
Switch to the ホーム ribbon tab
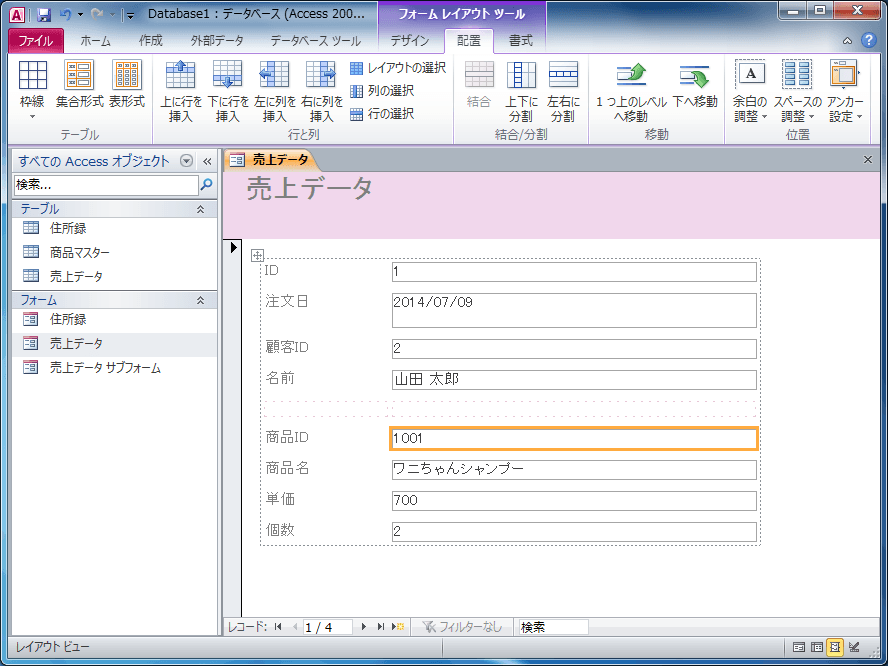(95, 41)
